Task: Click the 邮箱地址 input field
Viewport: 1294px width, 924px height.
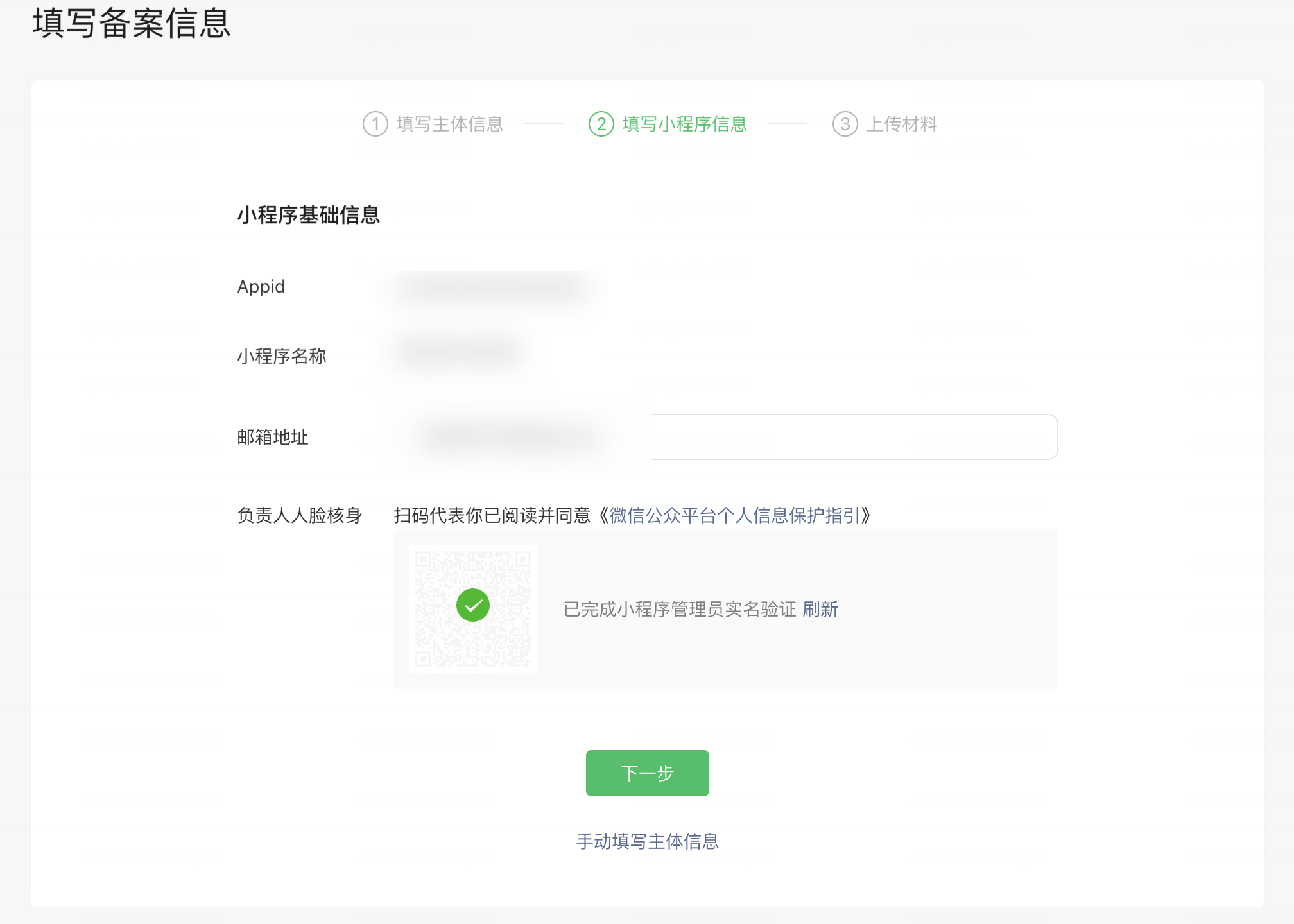Action: tap(854, 437)
